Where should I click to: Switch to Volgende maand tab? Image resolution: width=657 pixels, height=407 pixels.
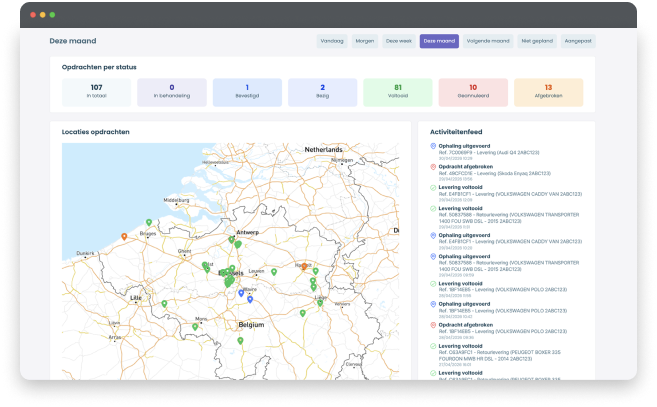(488, 41)
